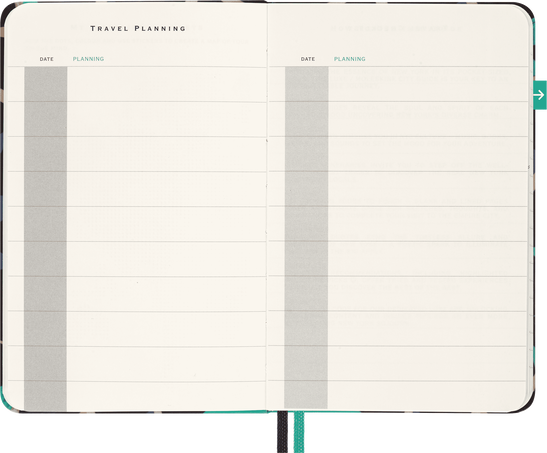Click the bottom planning row on right page
The width and height of the screenshot is (547, 453).
tap(427, 395)
